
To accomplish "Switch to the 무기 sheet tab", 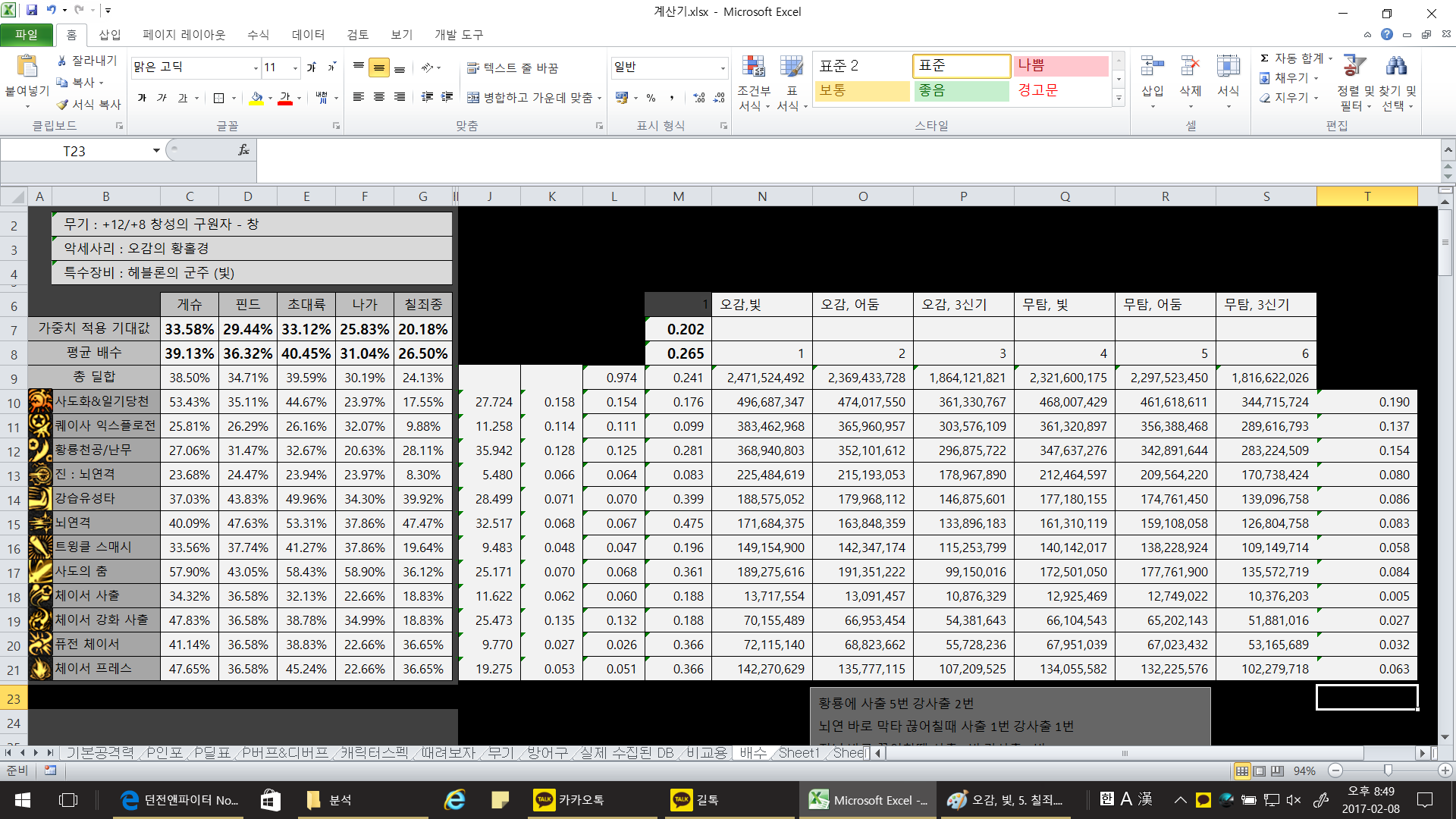I will click(x=500, y=752).
